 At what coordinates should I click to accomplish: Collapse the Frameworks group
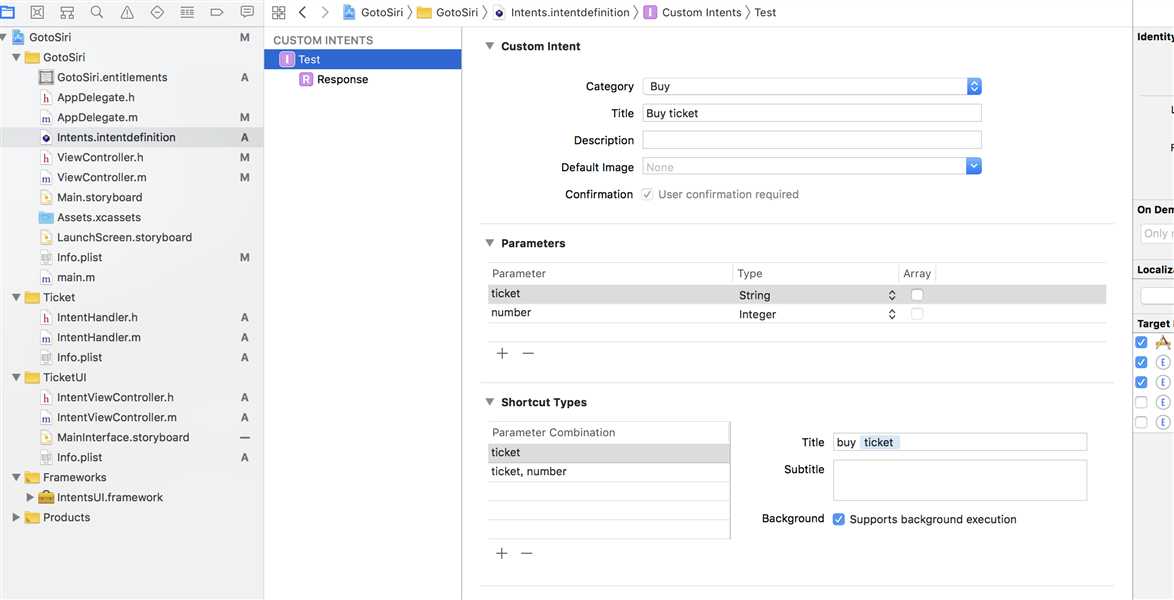[x=16, y=477]
